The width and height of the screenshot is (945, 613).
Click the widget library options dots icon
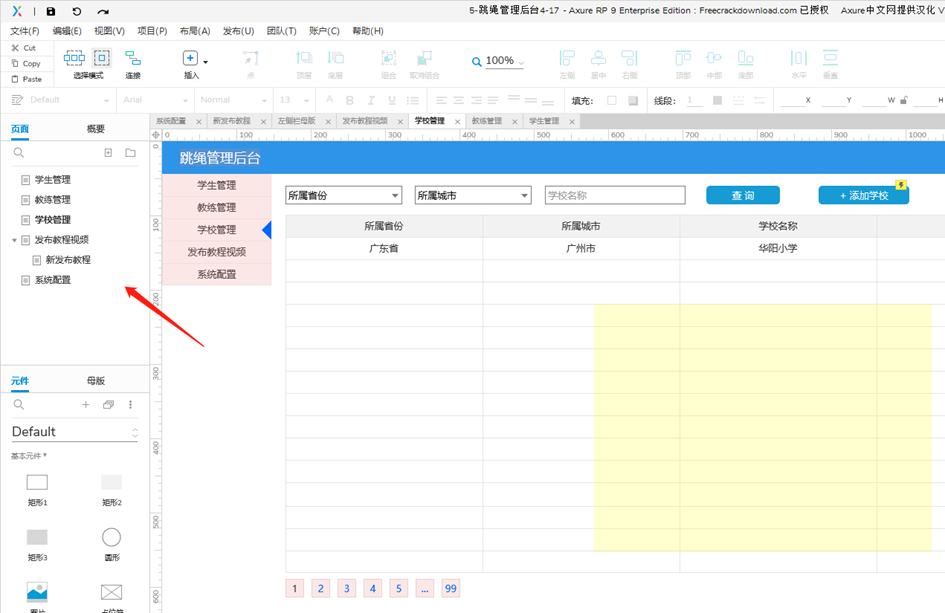(130, 404)
